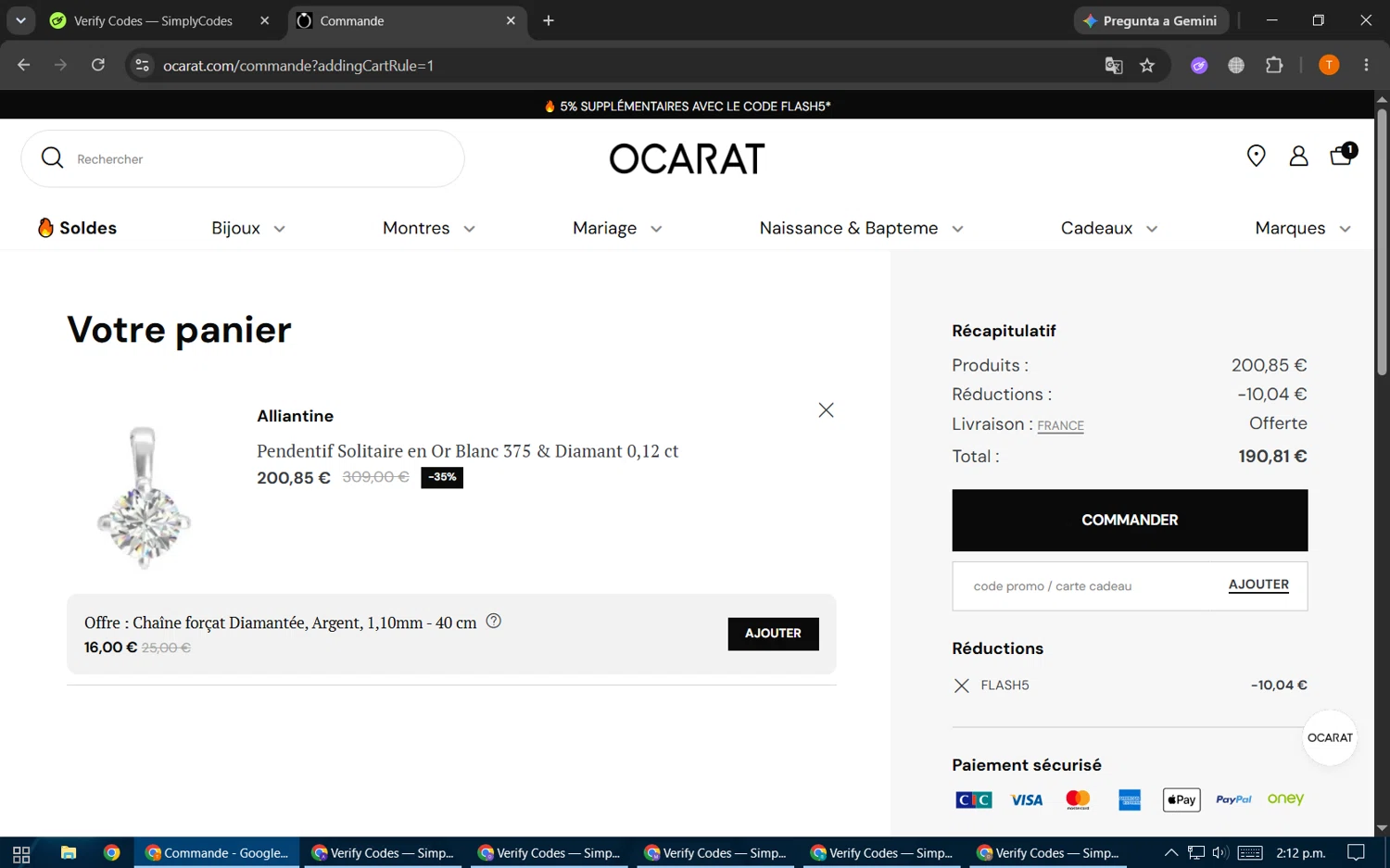
Task: Open the Chrome extensions puzzle icon
Action: pos(1274,65)
